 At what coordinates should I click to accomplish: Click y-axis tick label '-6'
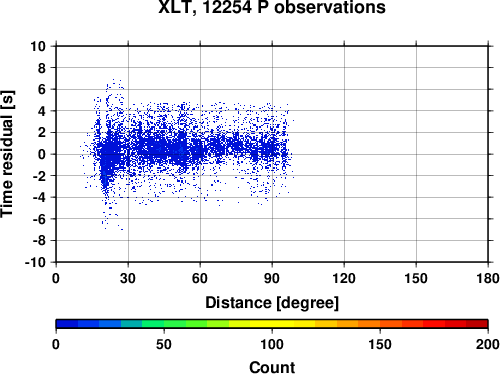[x=39, y=219]
